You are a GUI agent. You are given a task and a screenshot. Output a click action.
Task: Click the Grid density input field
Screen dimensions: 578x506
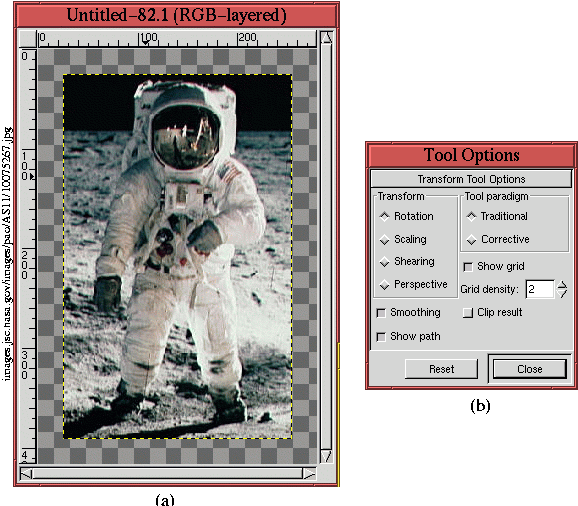pyautogui.click(x=540, y=289)
